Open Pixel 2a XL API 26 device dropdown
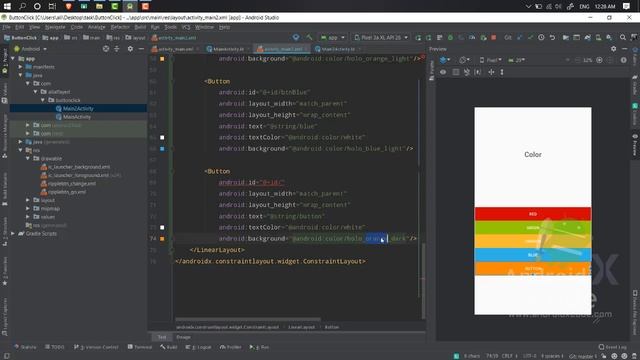 (x=381, y=38)
